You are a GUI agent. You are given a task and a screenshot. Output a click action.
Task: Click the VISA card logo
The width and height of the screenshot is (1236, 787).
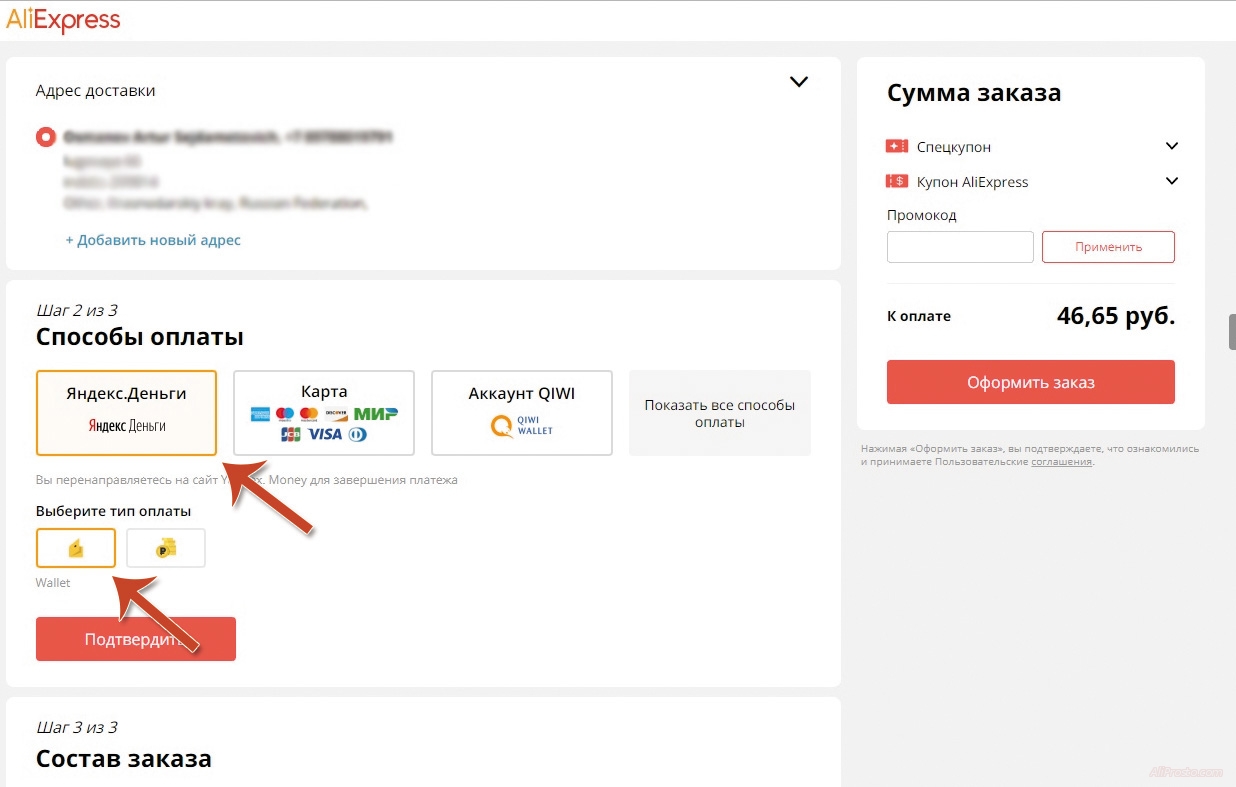coord(325,435)
